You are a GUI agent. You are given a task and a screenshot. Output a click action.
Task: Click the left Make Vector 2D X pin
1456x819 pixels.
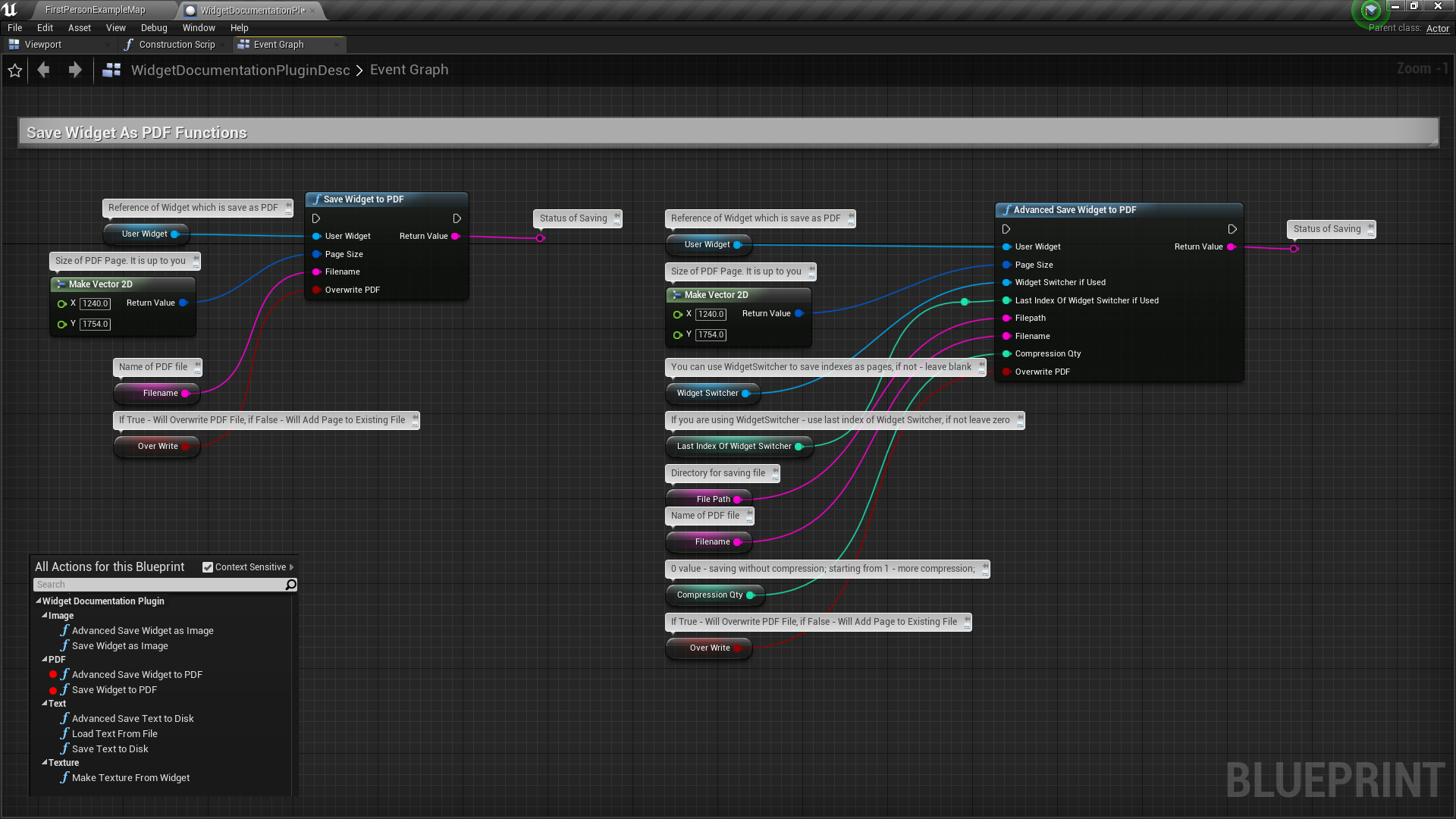[61, 303]
